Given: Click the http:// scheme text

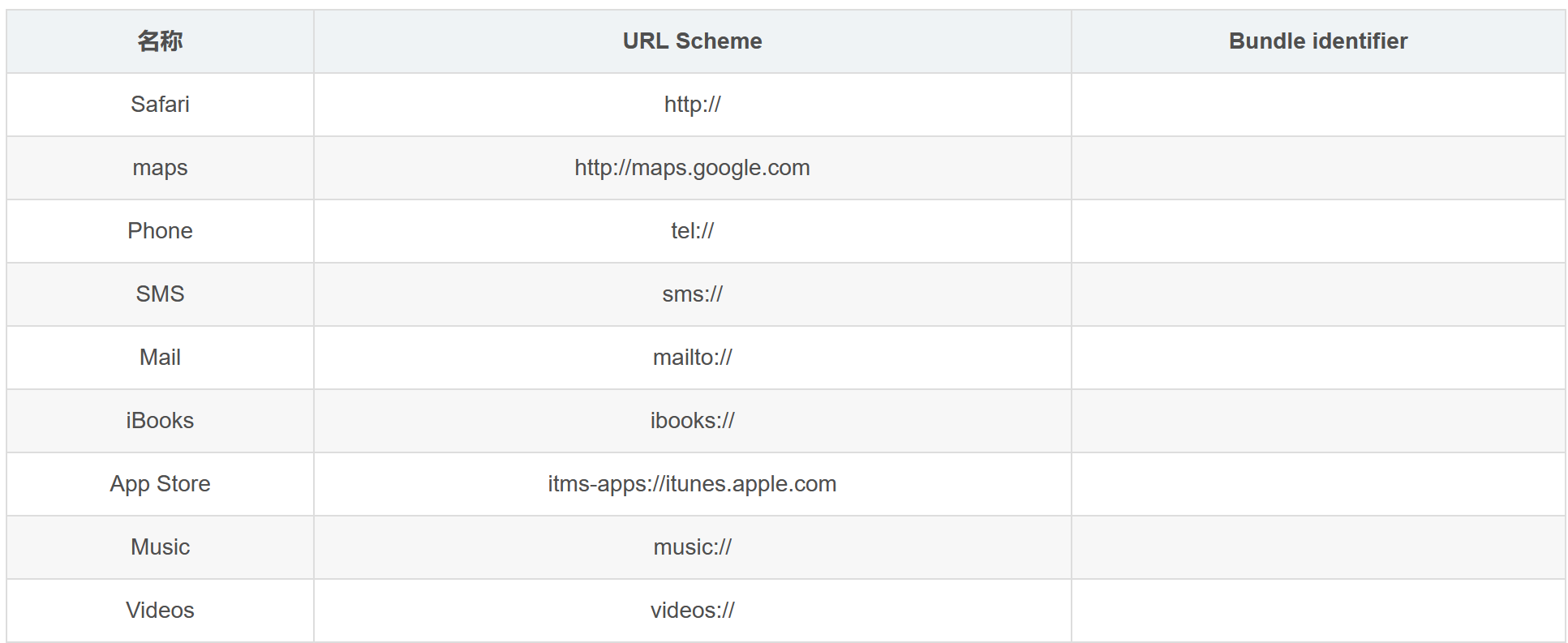Looking at the screenshot, I should (692, 105).
